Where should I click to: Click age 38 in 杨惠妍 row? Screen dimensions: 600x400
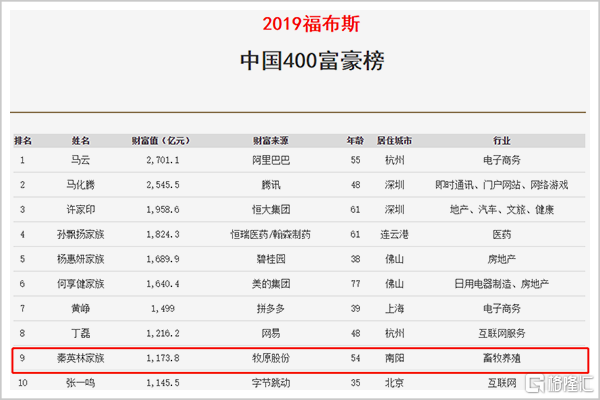click(x=355, y=259)
